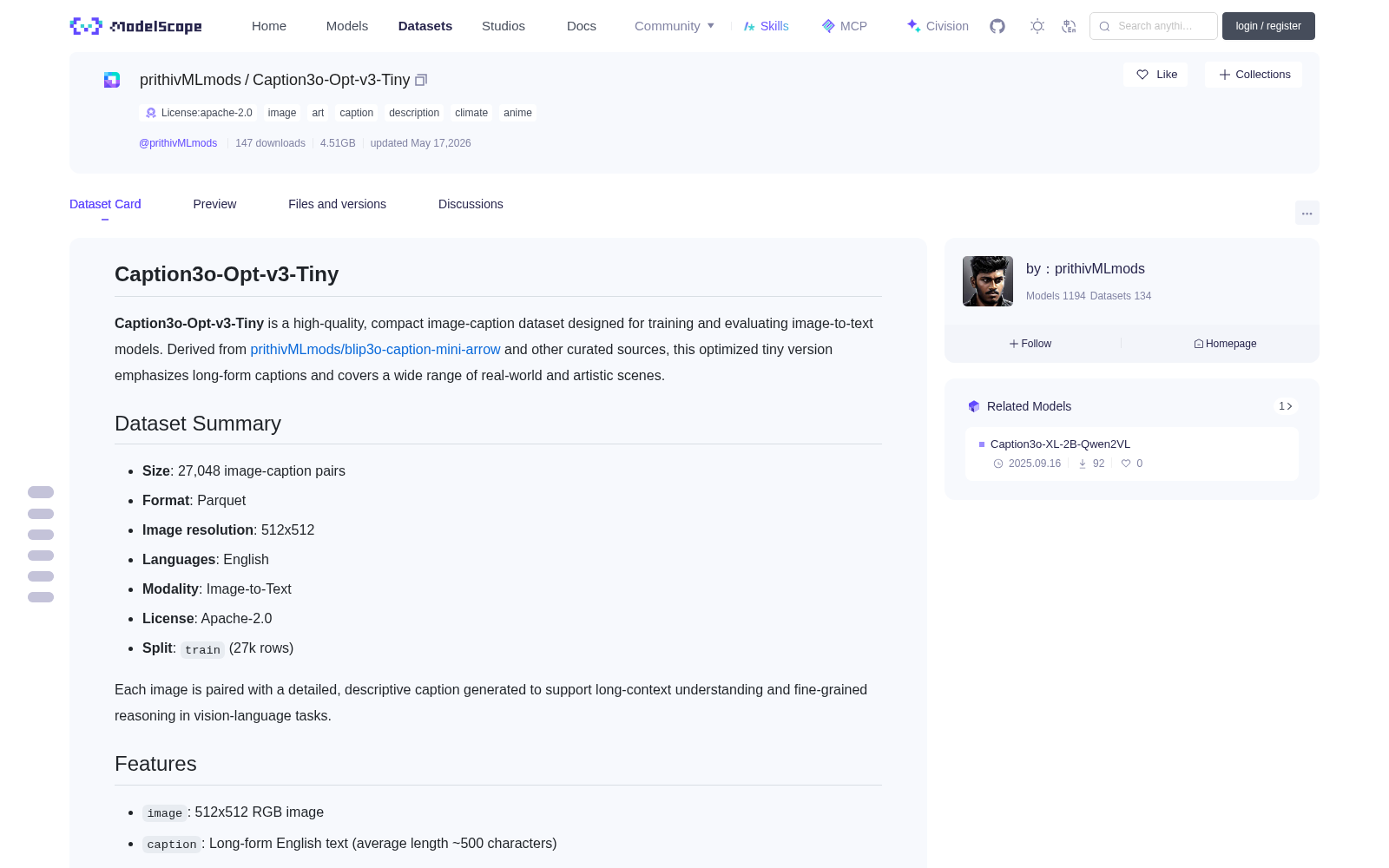Image resolution: width=1389 pixels, height=868 pixels.
Task: Click the Homepage house icon
Action: (x=1199, y=344)
